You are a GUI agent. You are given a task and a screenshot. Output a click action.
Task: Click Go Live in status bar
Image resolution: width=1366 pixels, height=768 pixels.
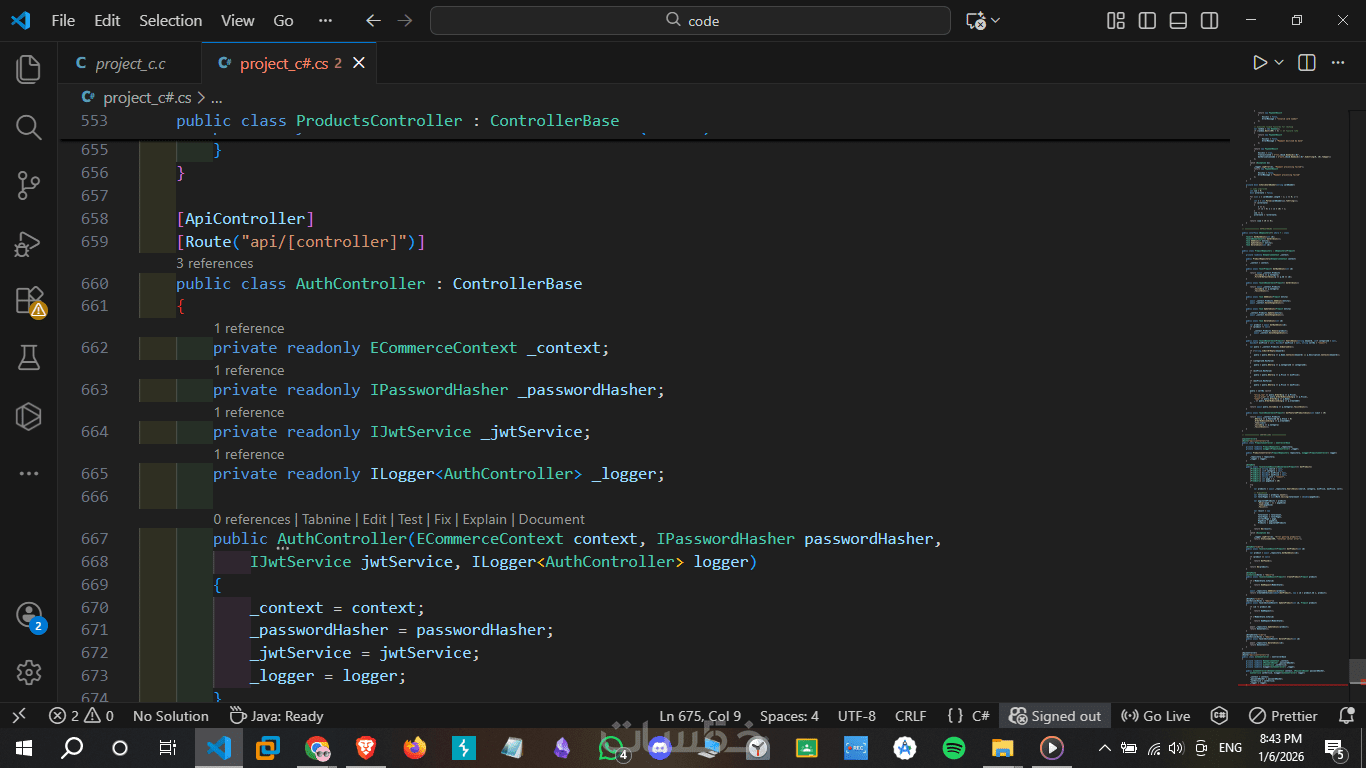[x=1156, y=716]
